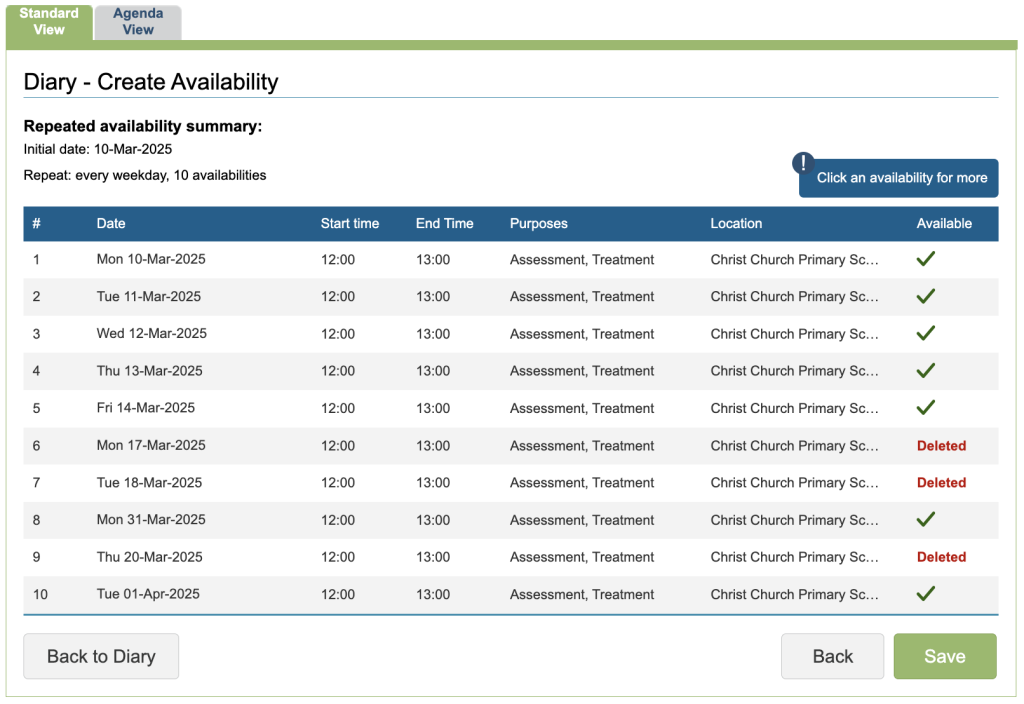Click the Deleted label for Tue 18-Mar-2025
The height and width of the screenshot is (704, 1024).
(x=941, y=483)
